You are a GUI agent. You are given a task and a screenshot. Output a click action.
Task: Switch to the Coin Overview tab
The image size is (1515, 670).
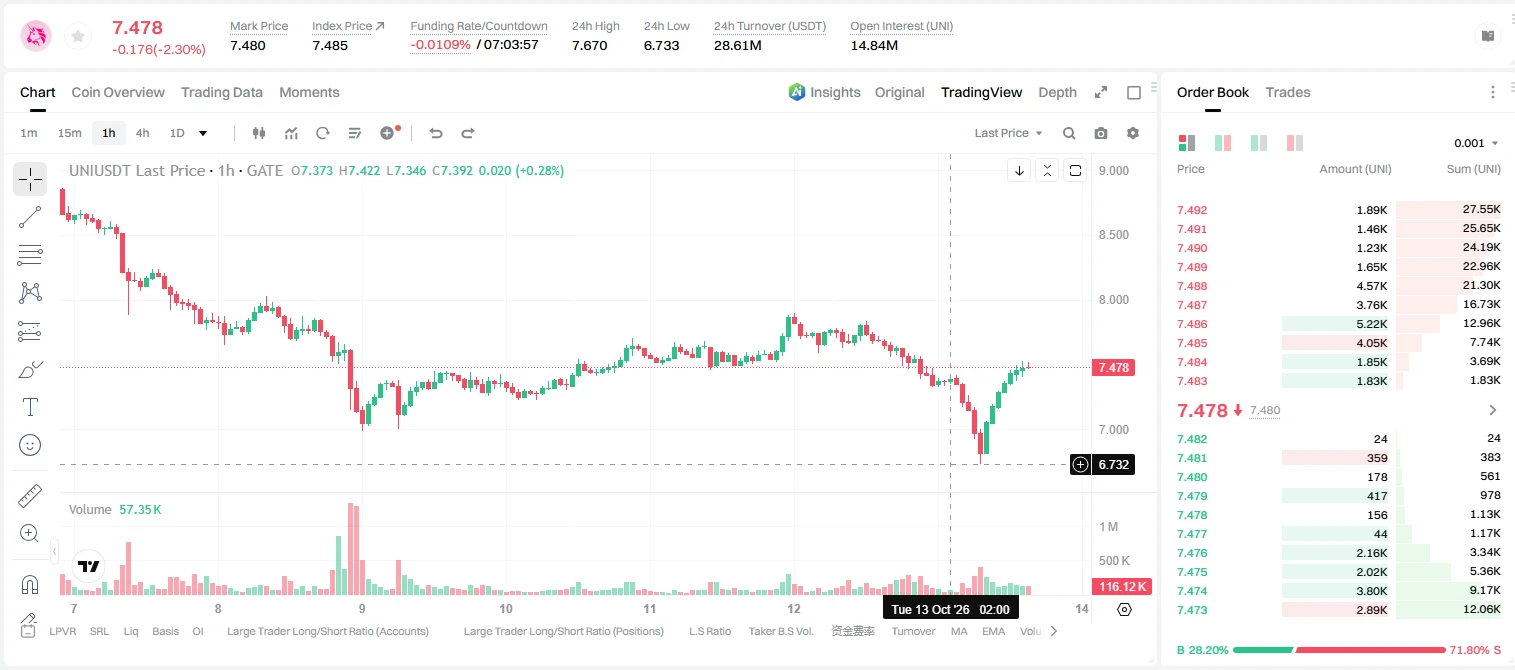click(x=118, y=92)
